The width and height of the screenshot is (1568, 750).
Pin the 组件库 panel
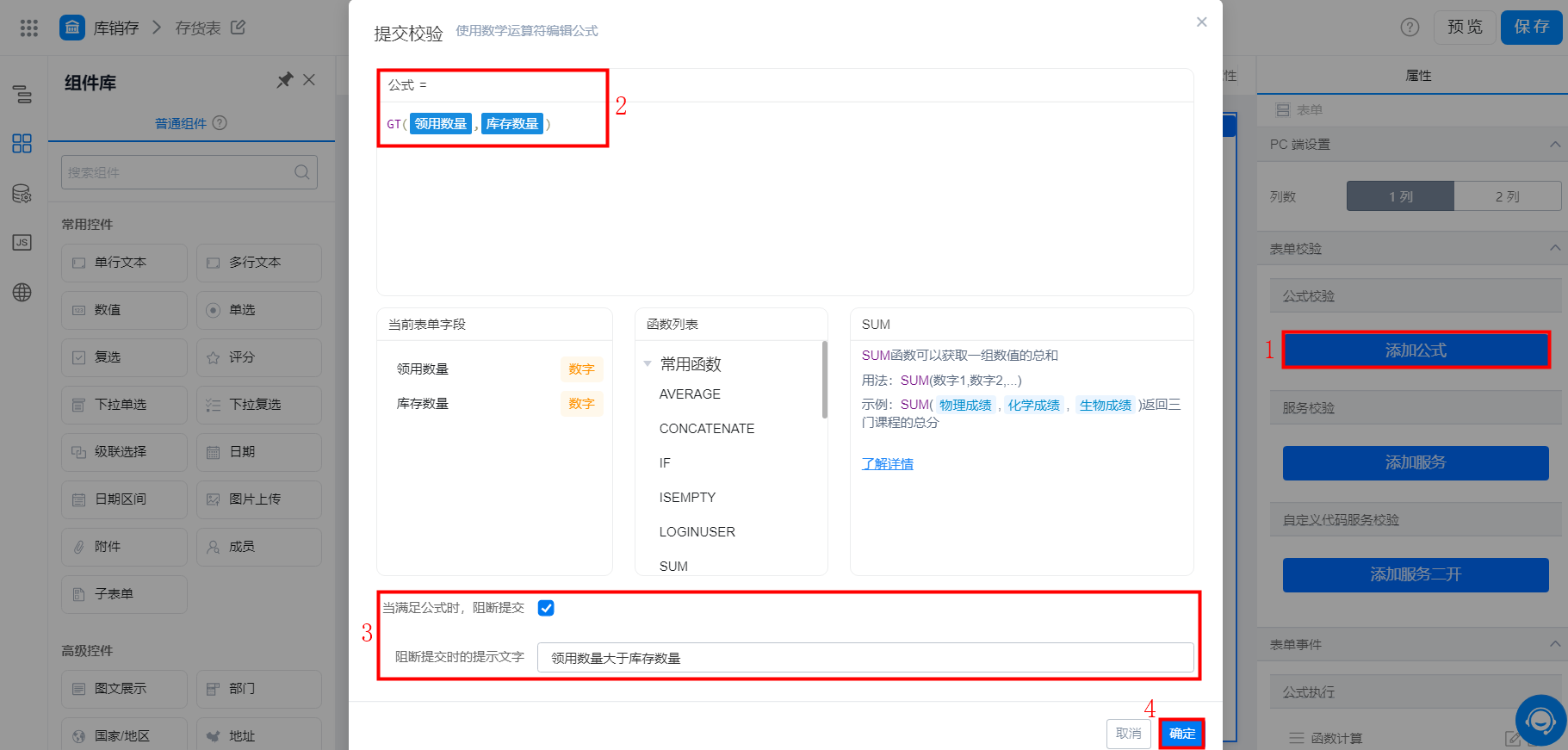point(284,80)
